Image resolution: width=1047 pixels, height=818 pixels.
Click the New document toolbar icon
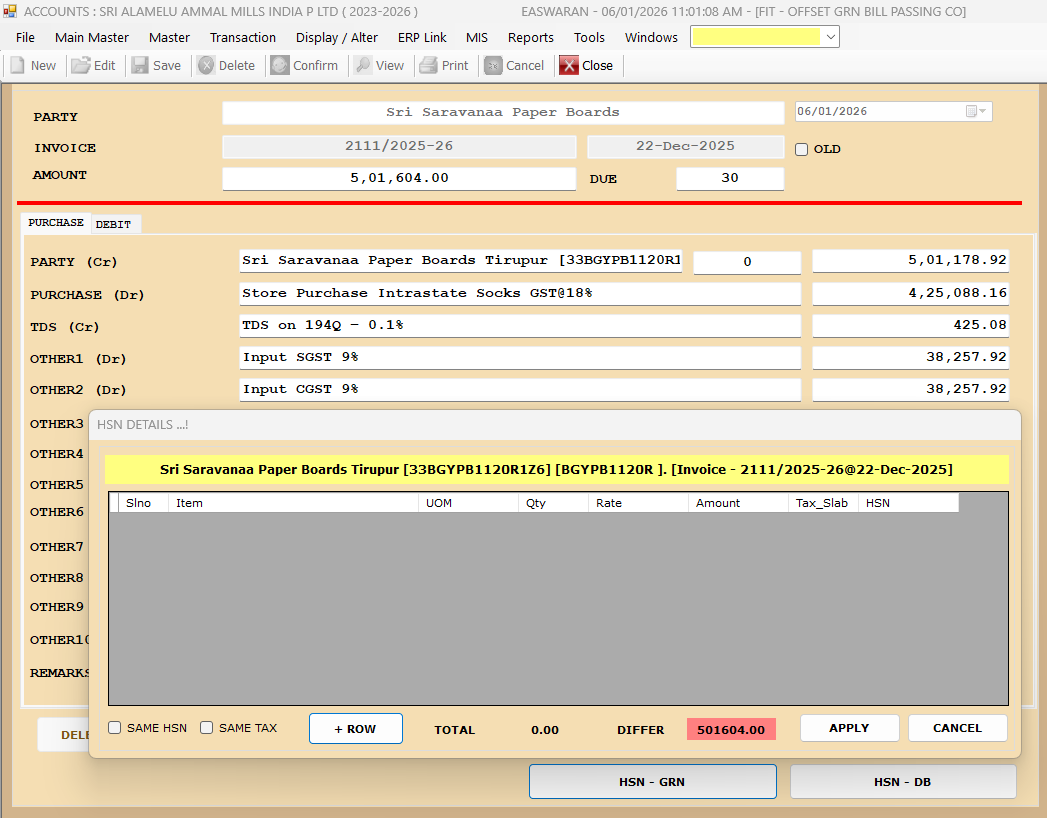coord(17,65)
